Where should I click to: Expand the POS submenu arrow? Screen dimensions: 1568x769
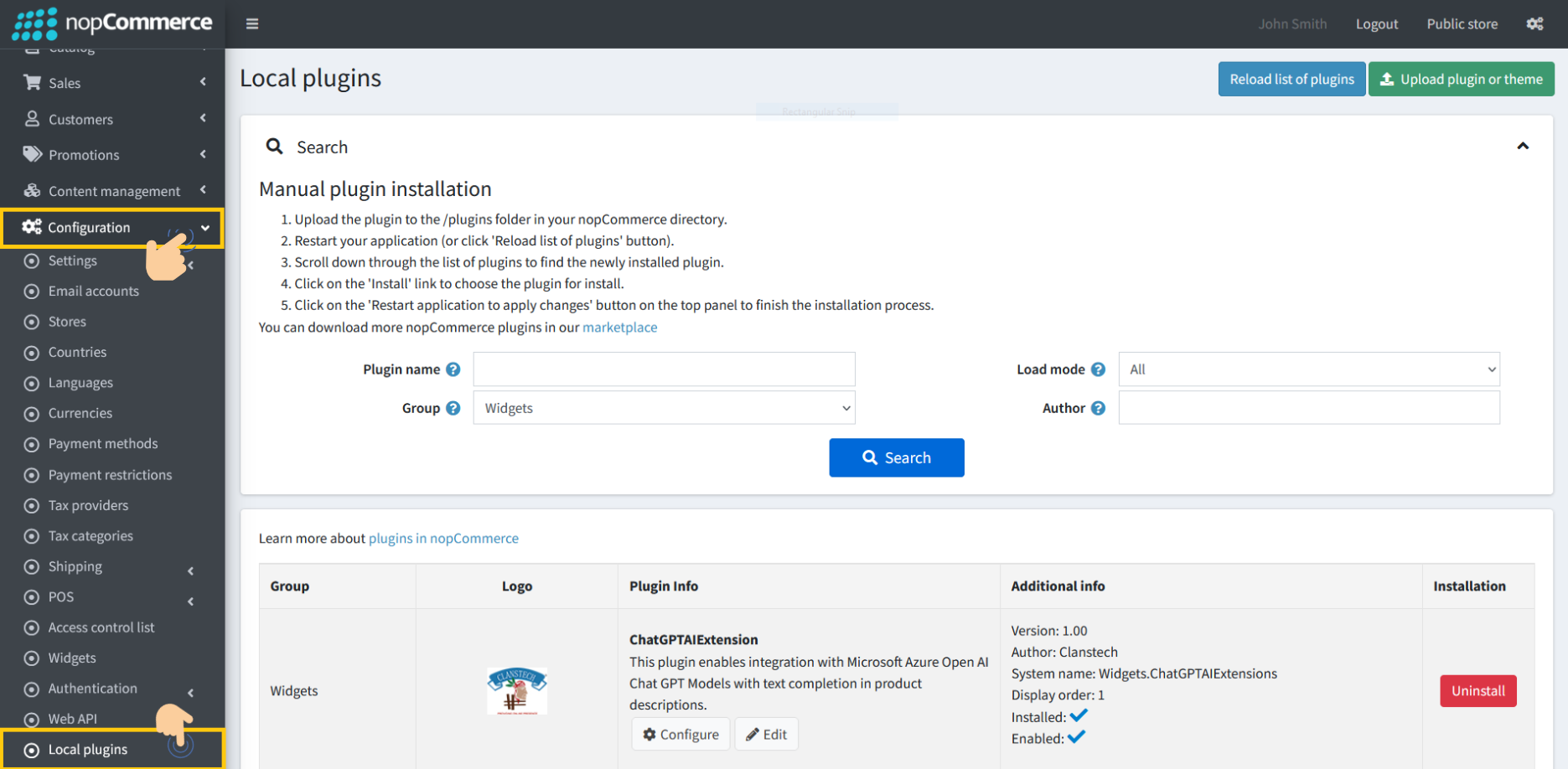coord(191,601)
